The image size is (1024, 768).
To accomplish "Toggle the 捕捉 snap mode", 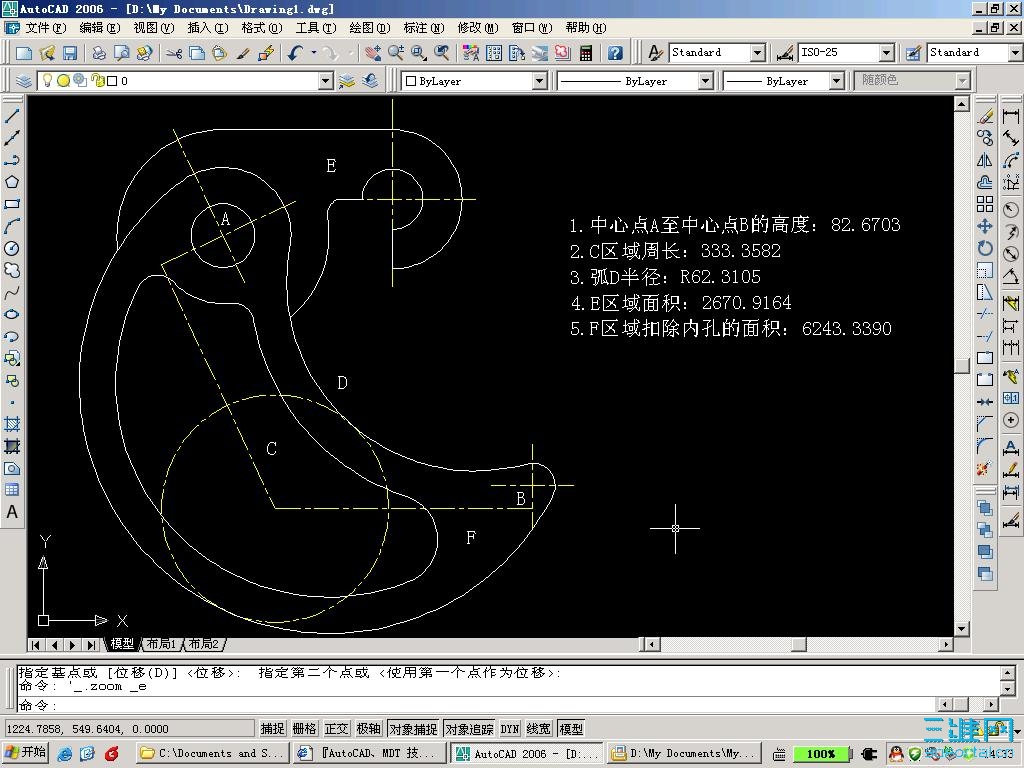I will tap(272, 729).
